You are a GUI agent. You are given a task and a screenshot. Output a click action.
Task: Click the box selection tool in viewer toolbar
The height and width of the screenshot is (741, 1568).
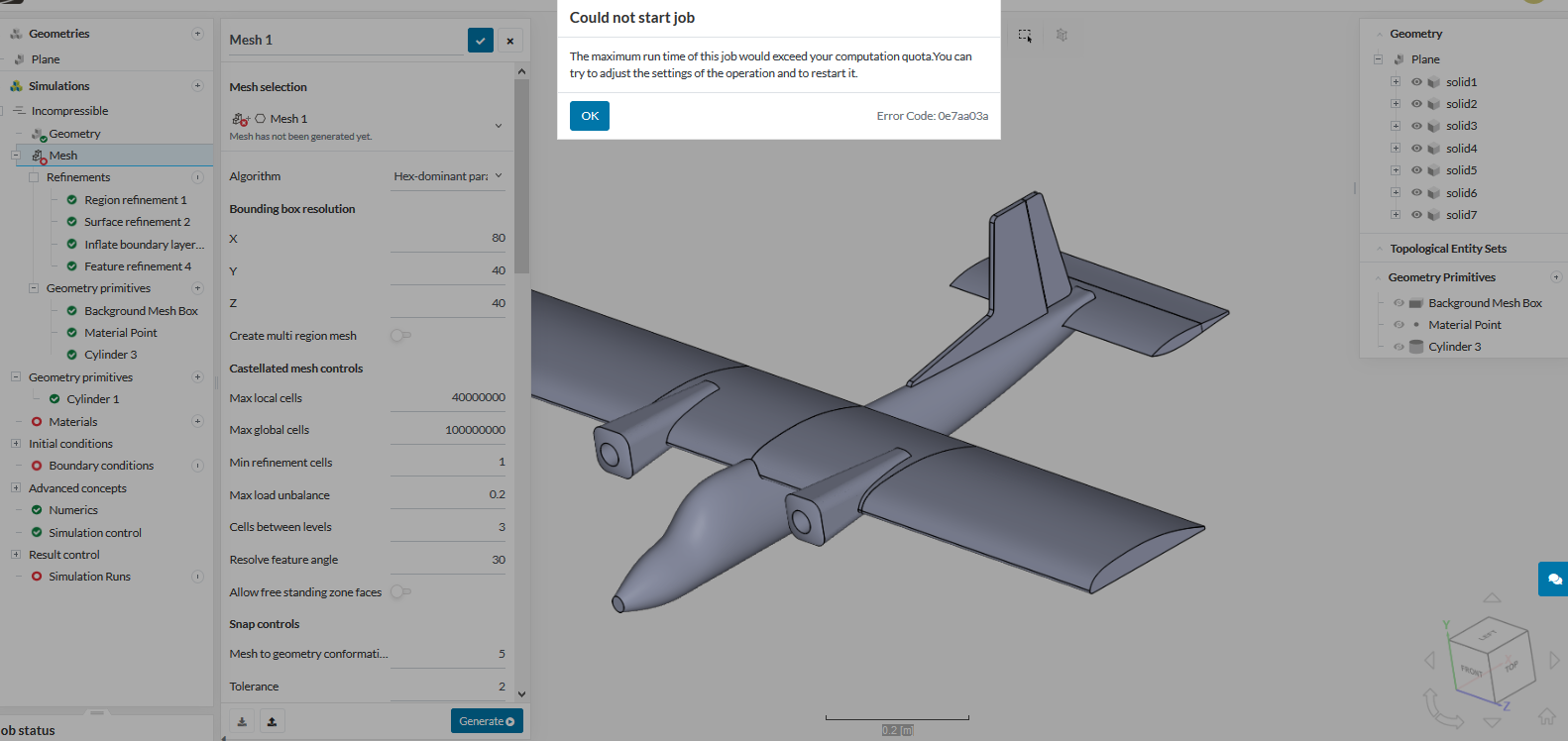click(x=1025, y=36)
